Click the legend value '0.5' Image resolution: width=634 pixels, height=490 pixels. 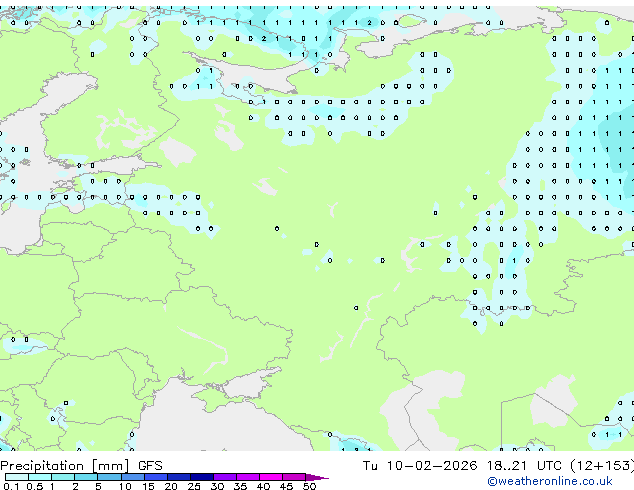tap(34, 486)
